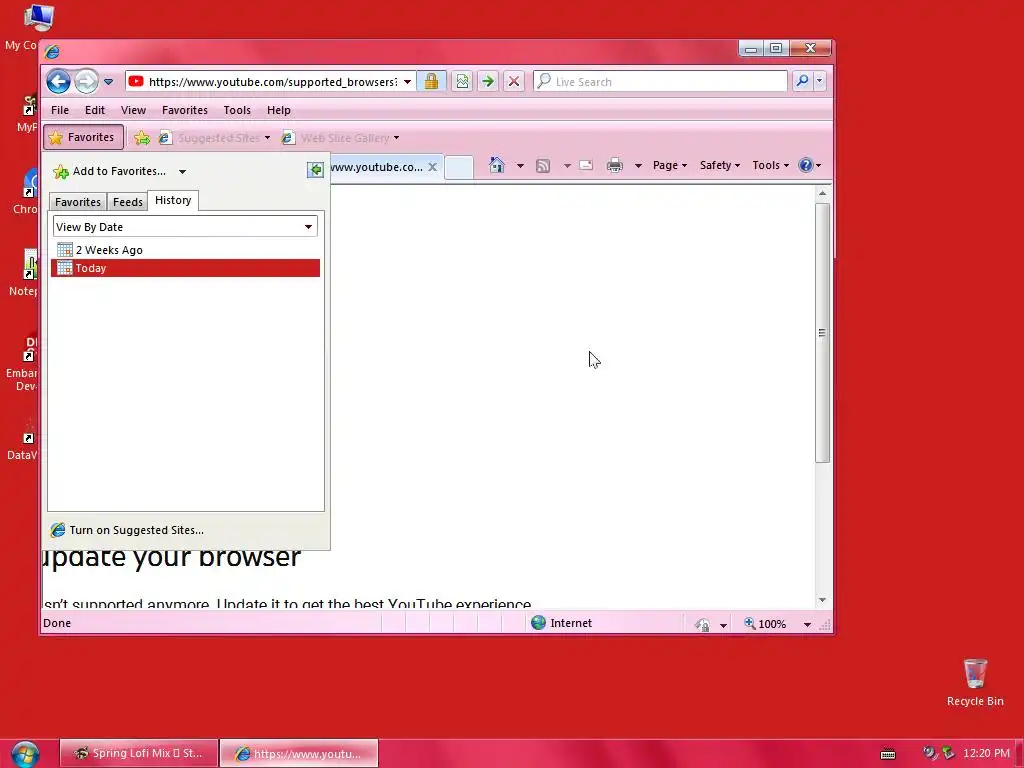Open the Safety command bar menu
The height and width of the screenshot is (768, 1024).
[x=720, y=165]
